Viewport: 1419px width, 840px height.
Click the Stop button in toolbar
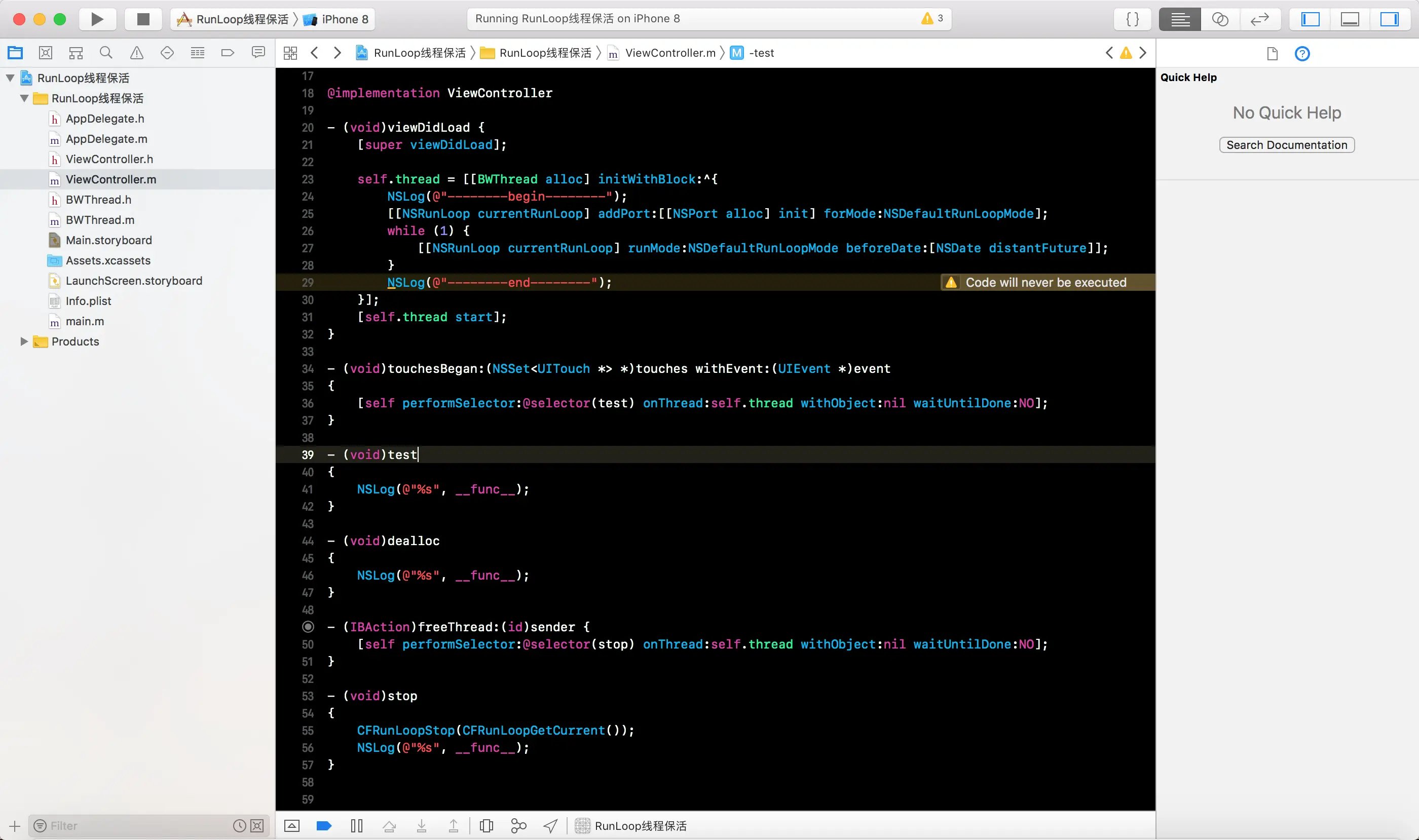coord(143,19)
